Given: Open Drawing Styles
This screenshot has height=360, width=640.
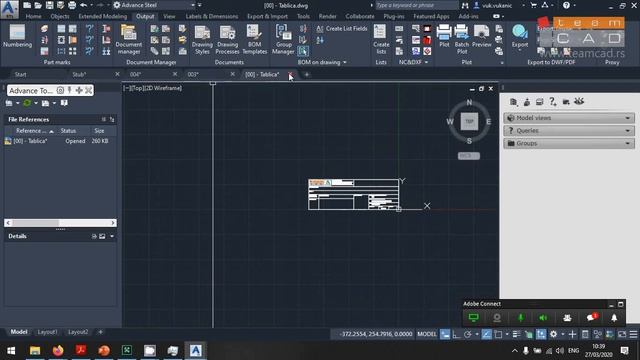Looking at the screenshot, I should coord(202,40).
